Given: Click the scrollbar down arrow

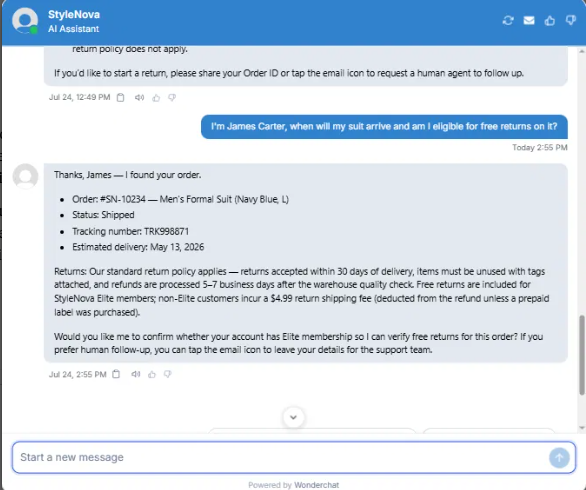Looking at the screenshot, I should click(582, 428).
